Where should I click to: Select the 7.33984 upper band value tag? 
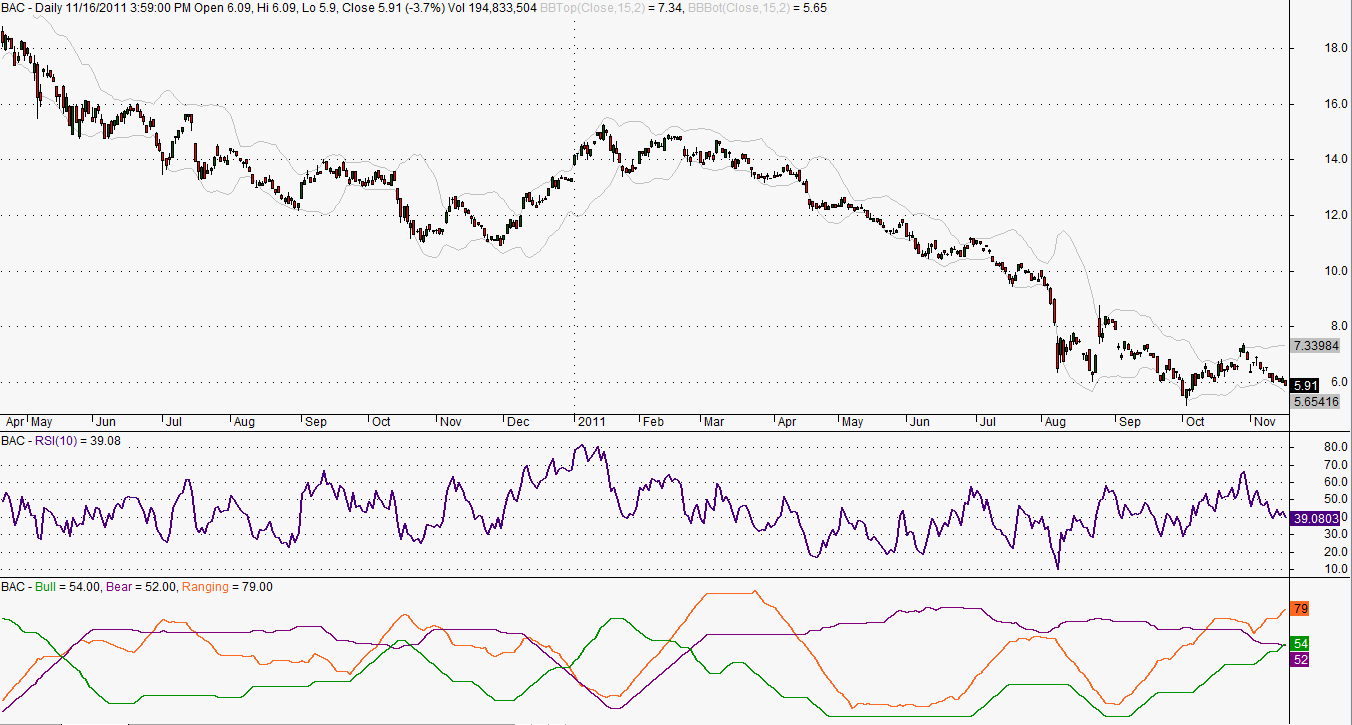(x=1316, y=346)
